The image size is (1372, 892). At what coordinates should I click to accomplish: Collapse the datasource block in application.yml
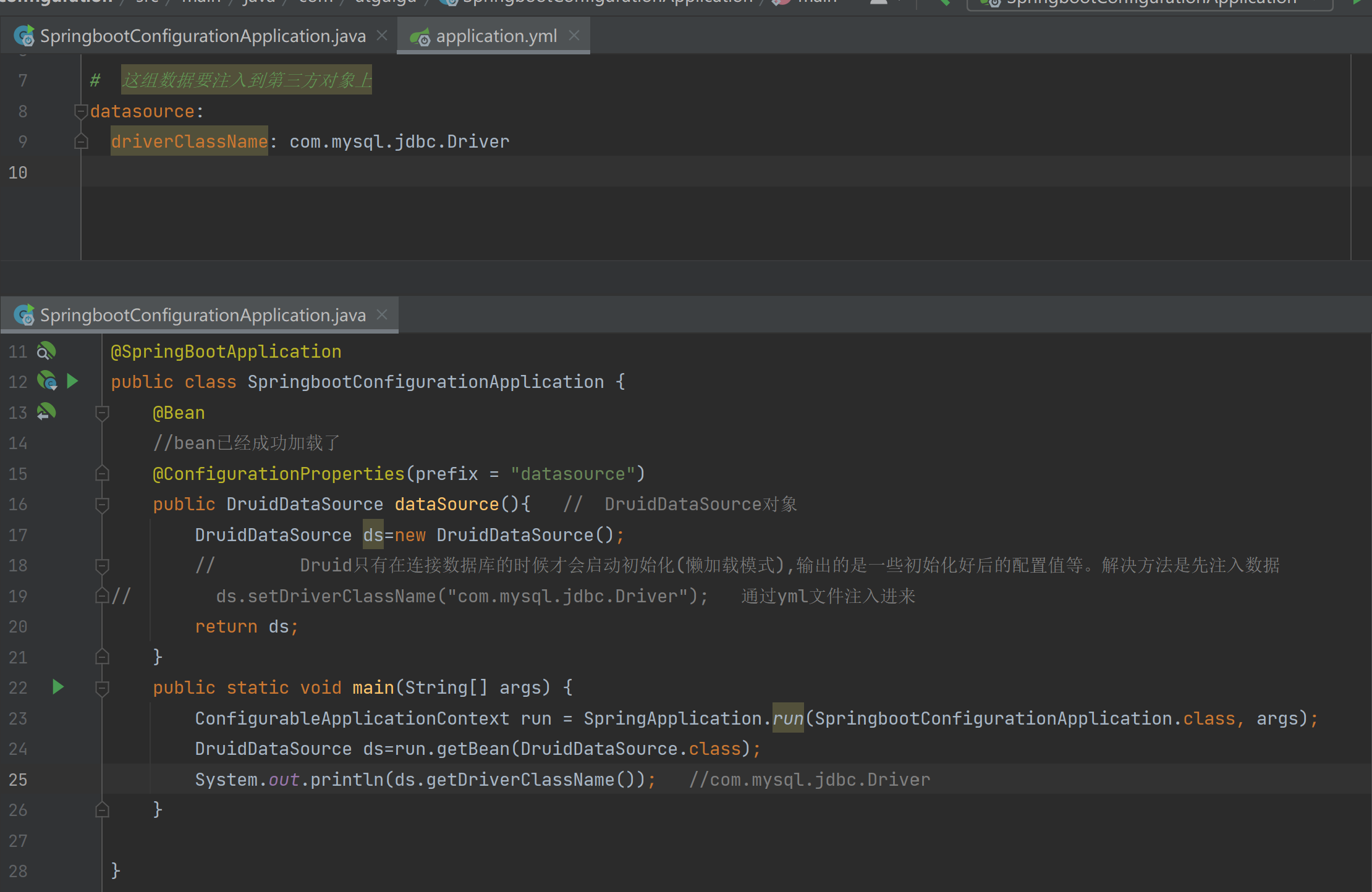(x=80, y=111)
